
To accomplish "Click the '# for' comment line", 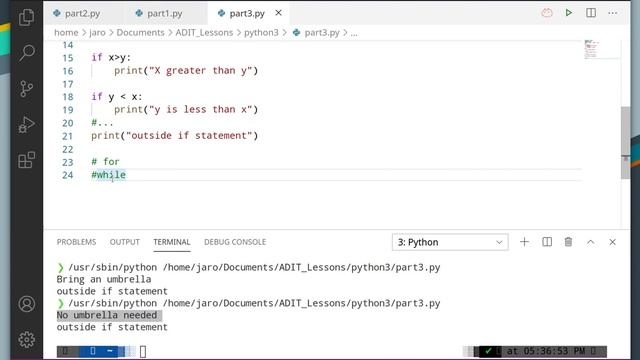I will point(105,162).
